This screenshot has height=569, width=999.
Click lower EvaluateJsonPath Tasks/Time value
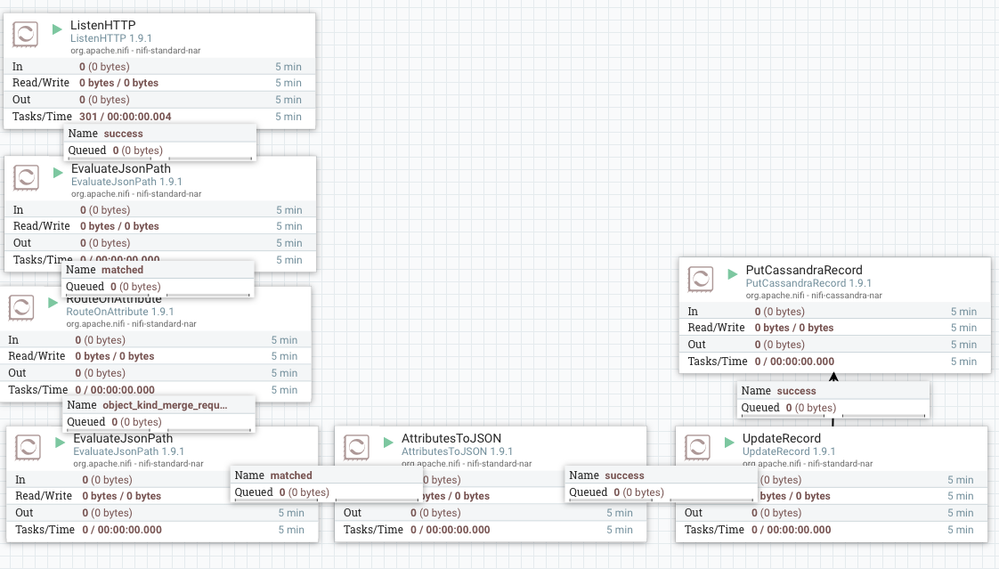click(122, 529)
